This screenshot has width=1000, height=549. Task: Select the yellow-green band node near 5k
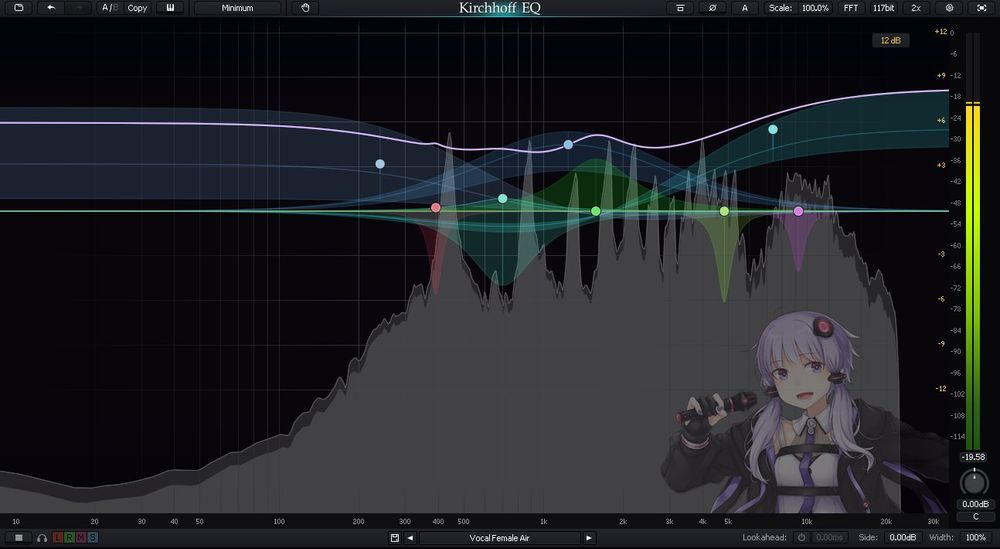[724, 211]
